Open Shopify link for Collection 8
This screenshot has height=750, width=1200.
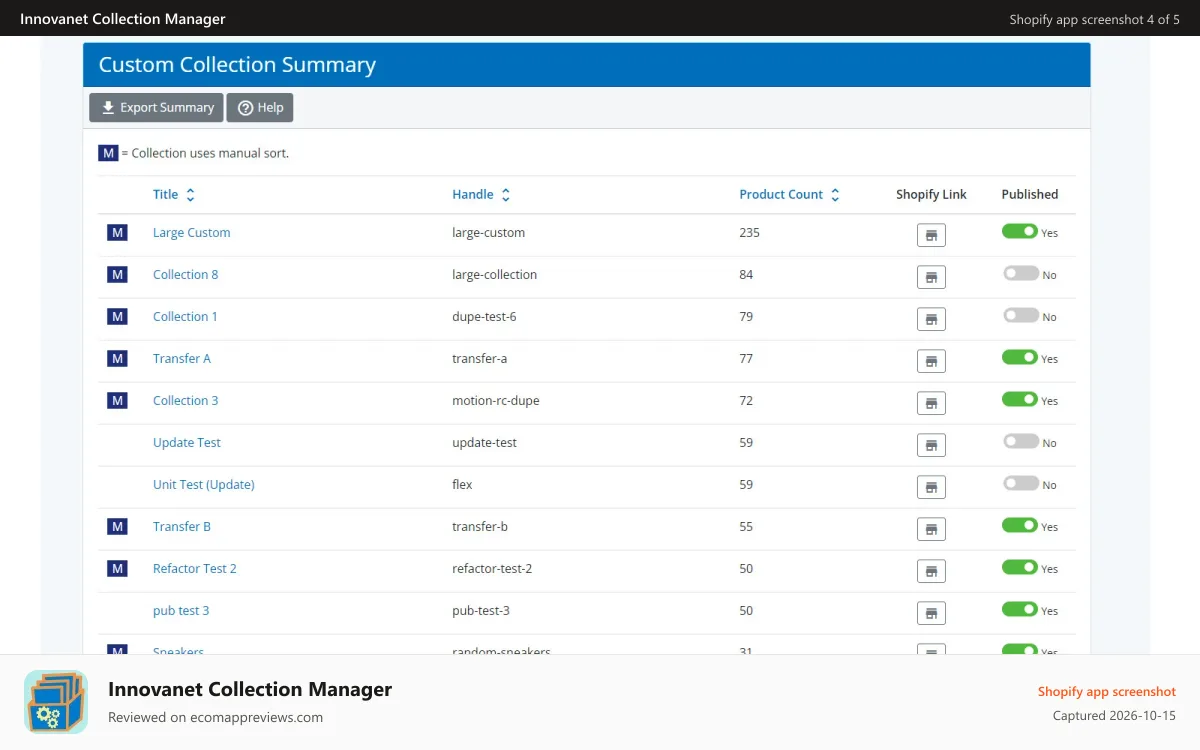(931, 277)
